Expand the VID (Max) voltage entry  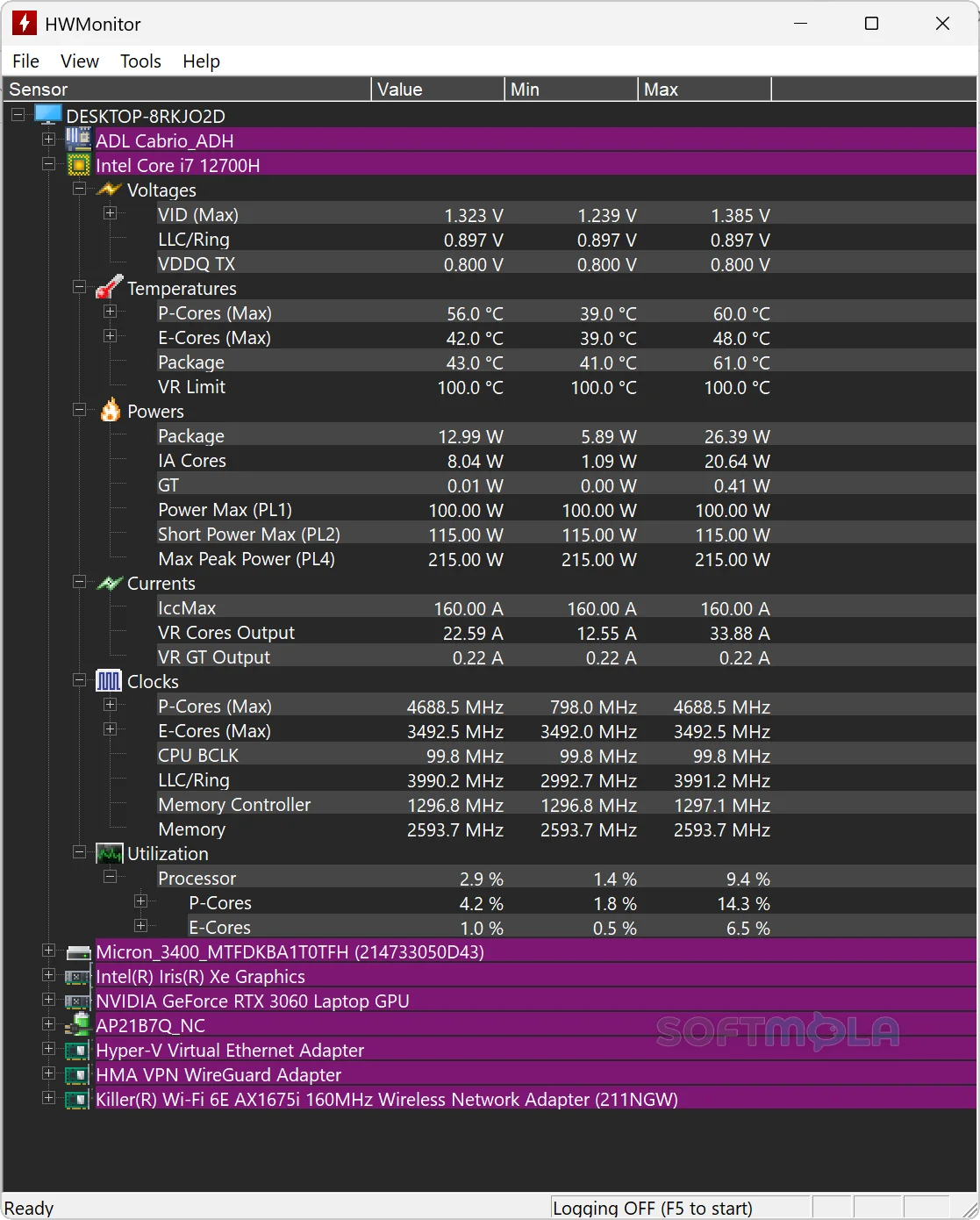point(110,212)
